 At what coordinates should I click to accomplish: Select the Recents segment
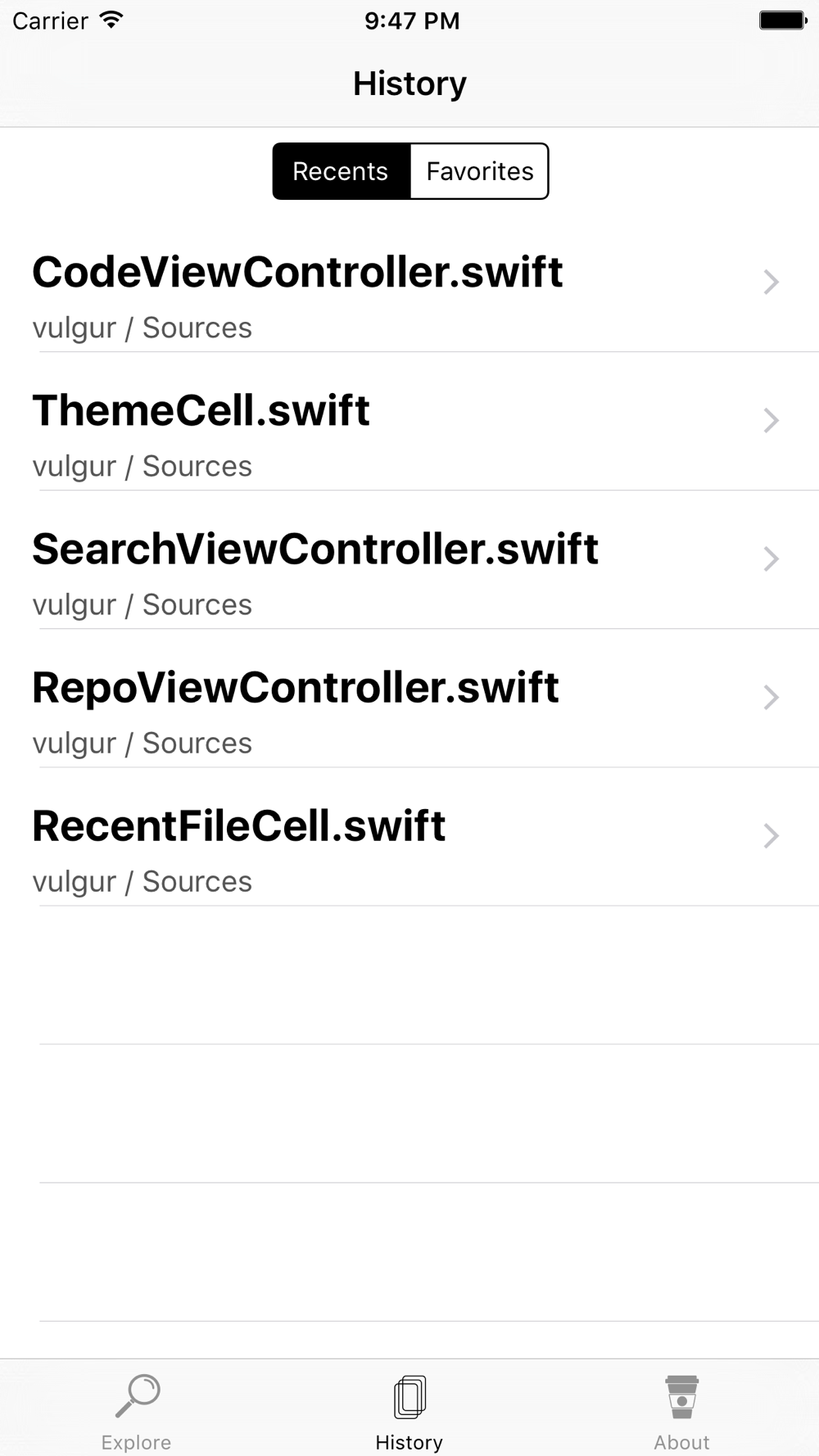coord(341,171)
